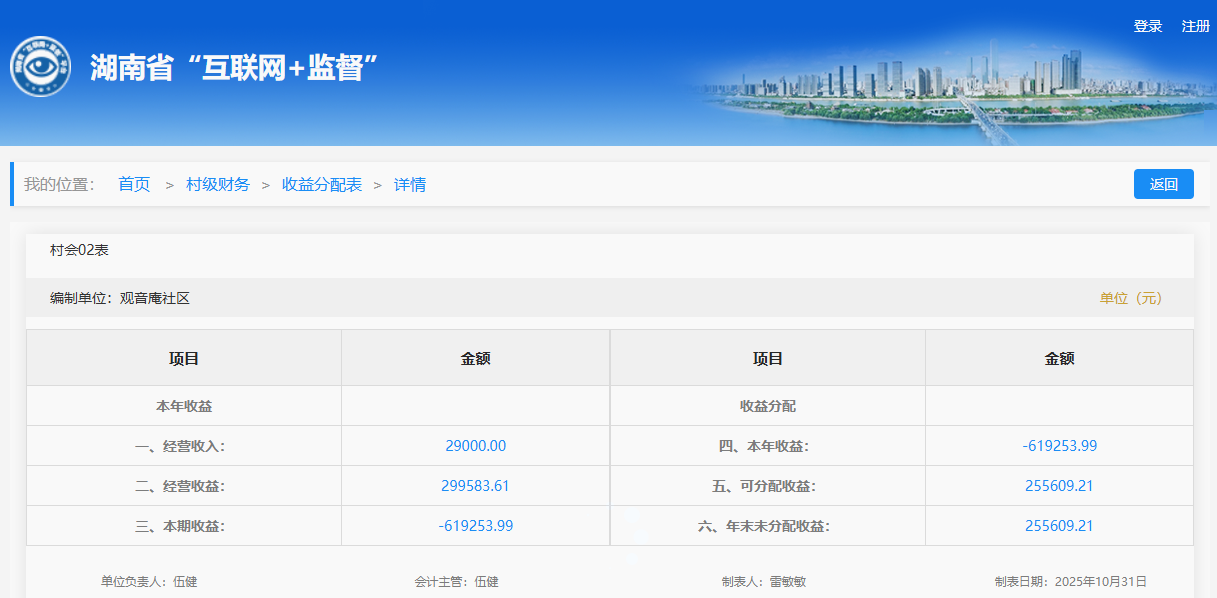Viewport: 1217px width, 598px height.
Task: Click the left 项目 column header
Action: [x=184, y=358]
